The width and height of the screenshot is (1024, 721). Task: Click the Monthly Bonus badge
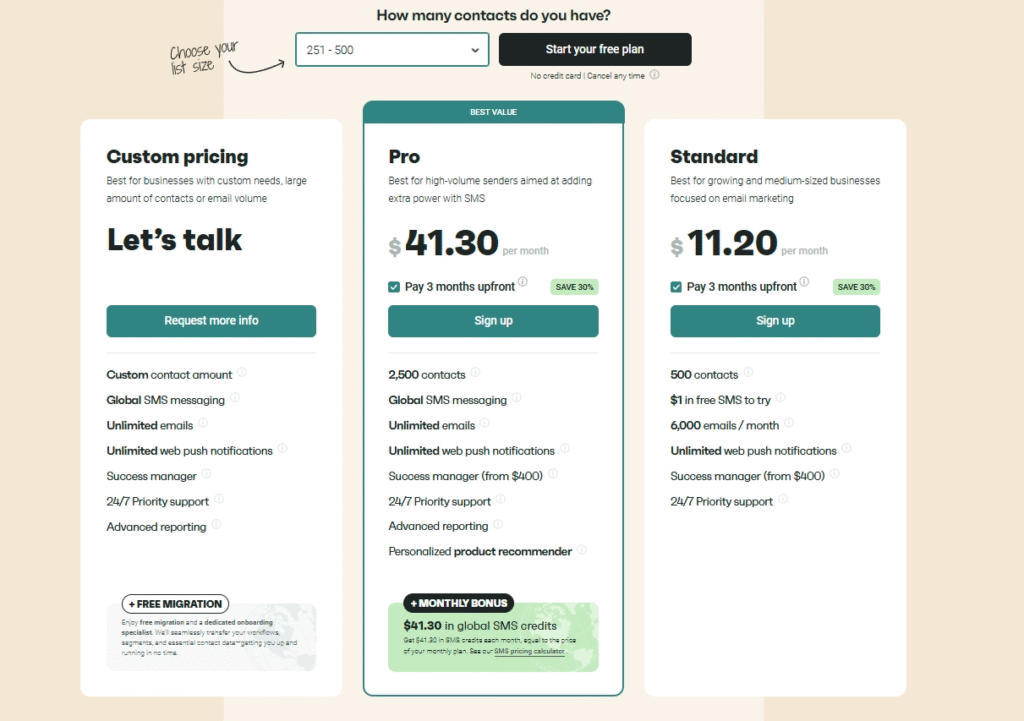click(x=459, y=603)
